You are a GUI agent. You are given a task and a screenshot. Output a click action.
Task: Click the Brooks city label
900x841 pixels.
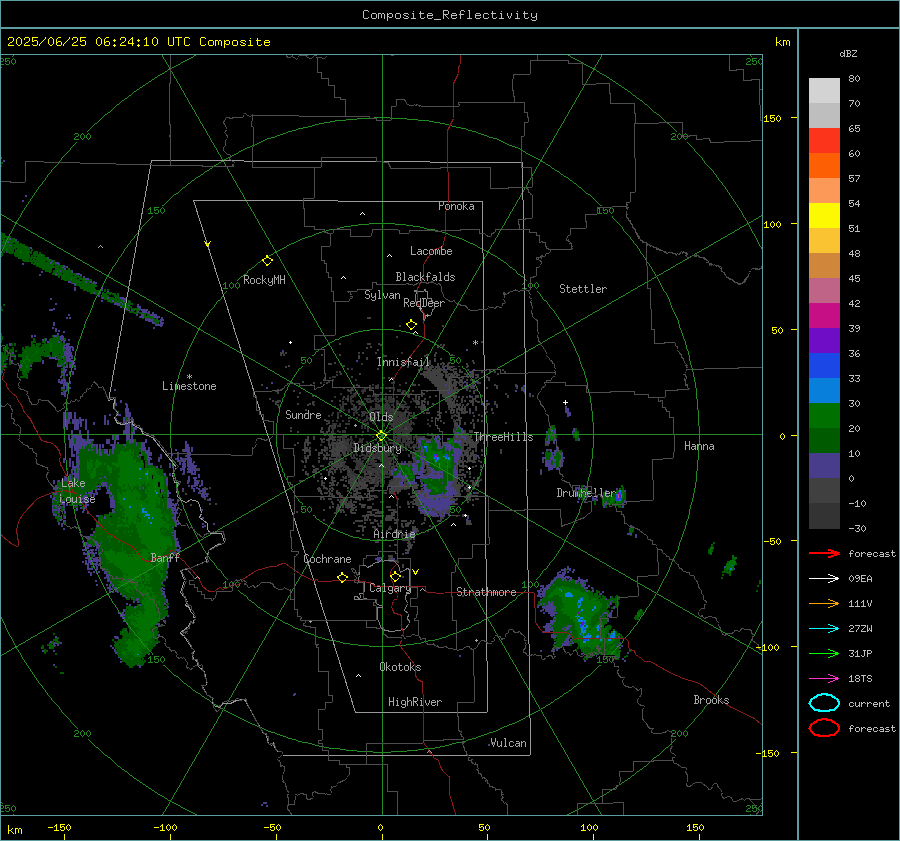711,700
